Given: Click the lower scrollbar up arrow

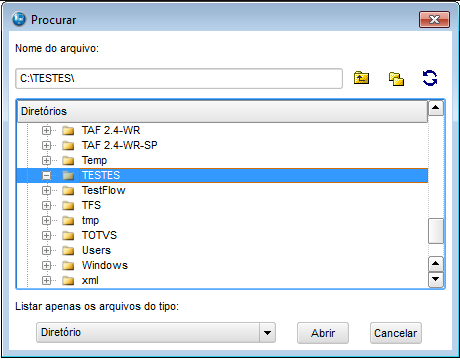Looking at the screenshot, I should point(436,264).
